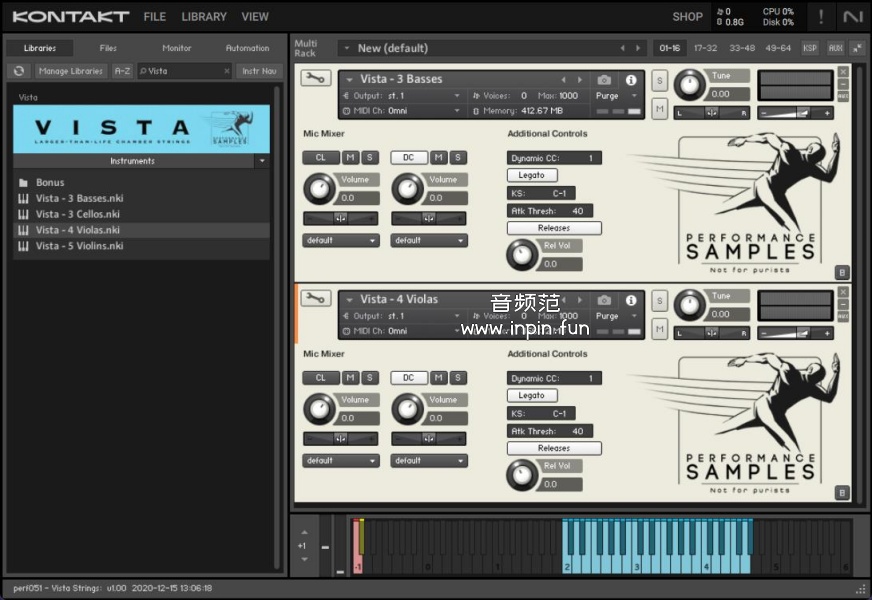Click the wrench icon for Vista - 3 Basses

[x=316, y=79]
